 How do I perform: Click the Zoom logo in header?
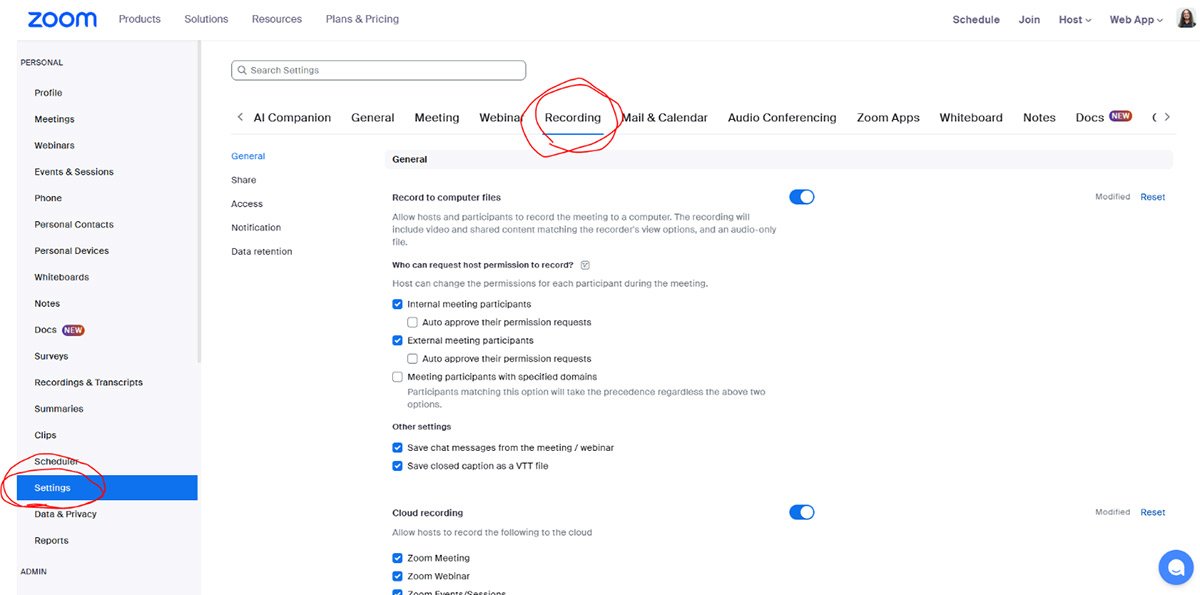click(x=62, y=19)
